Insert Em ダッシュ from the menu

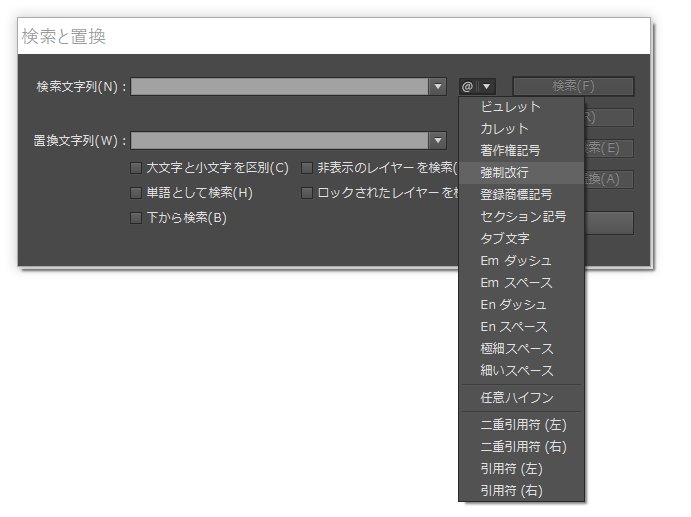point(522,261)
